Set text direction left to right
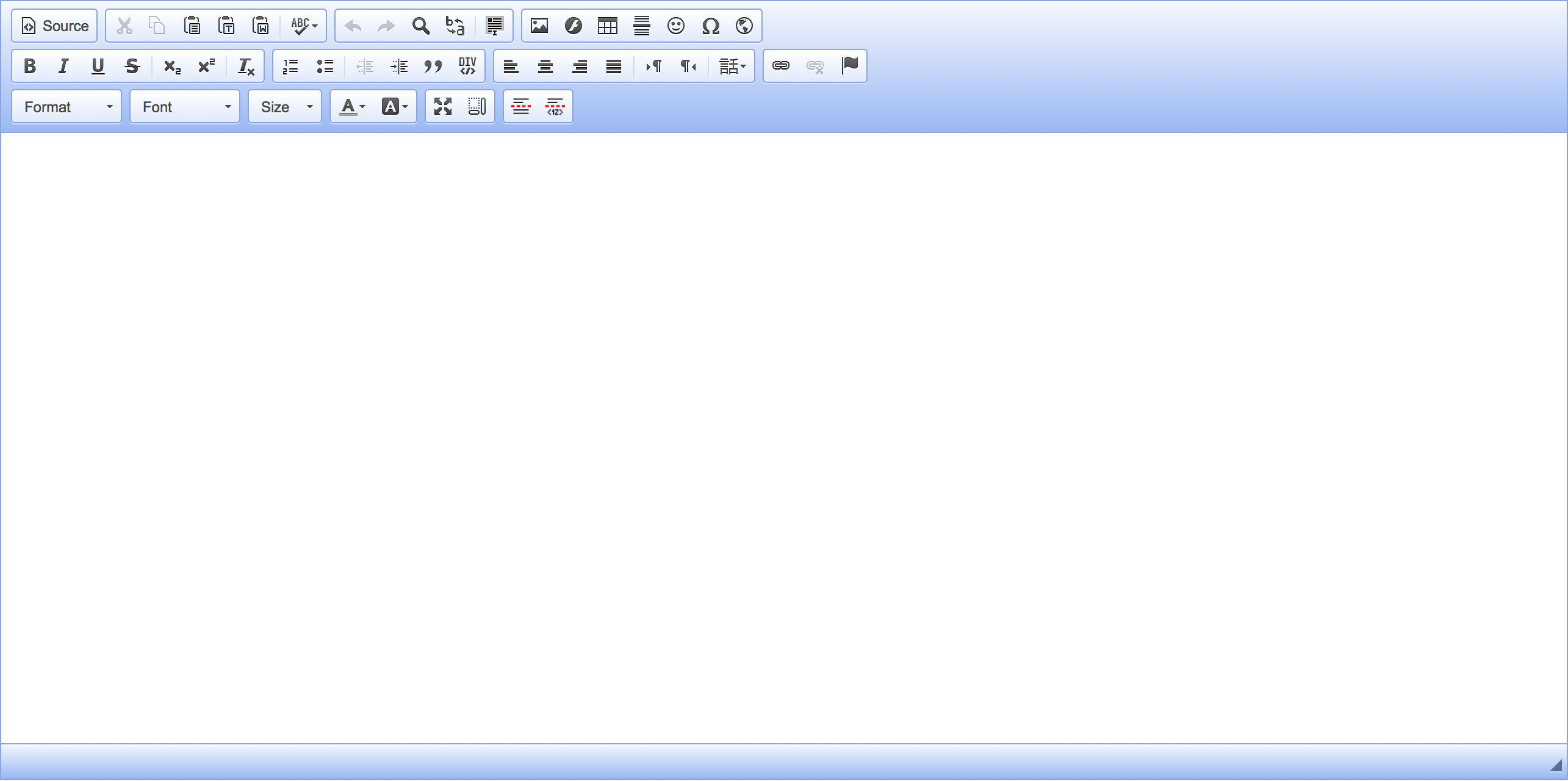 tap(654, 66)
